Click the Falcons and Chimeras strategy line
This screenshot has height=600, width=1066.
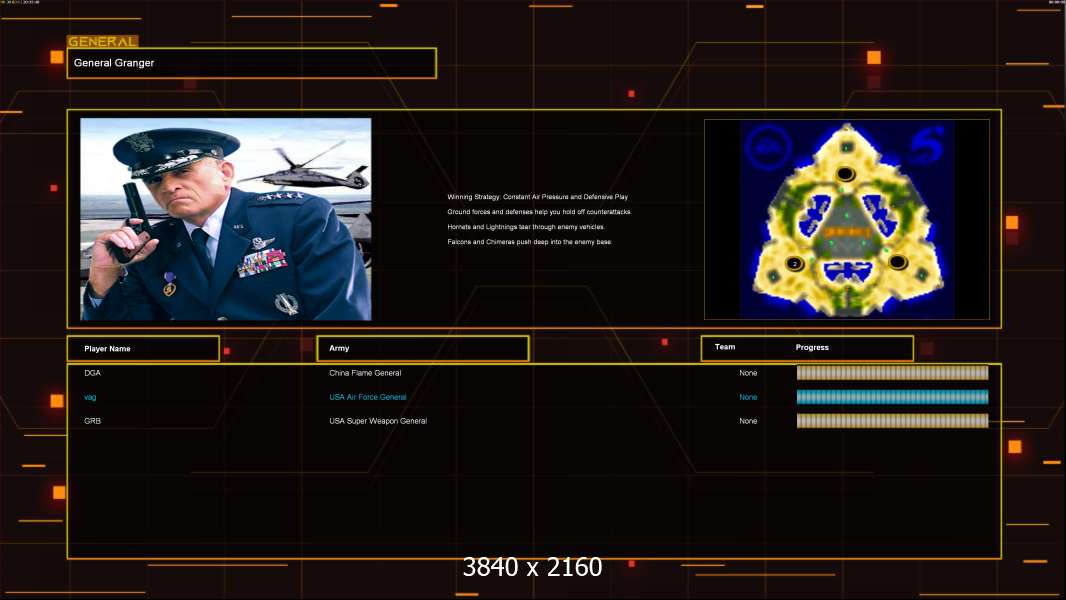point(530,242)
